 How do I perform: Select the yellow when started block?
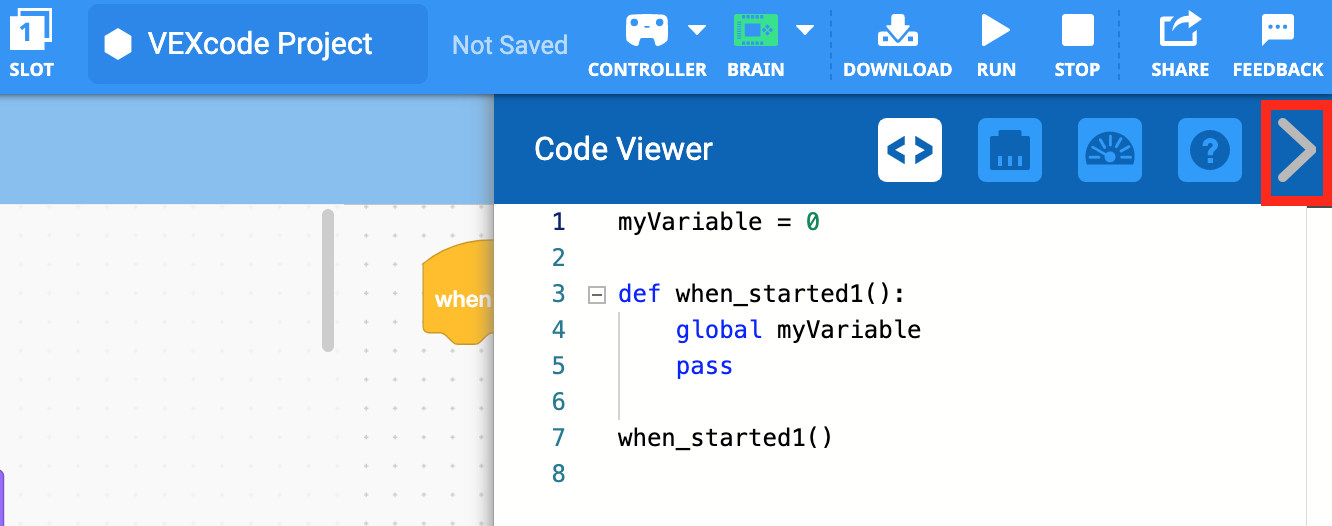click(460, 298)
